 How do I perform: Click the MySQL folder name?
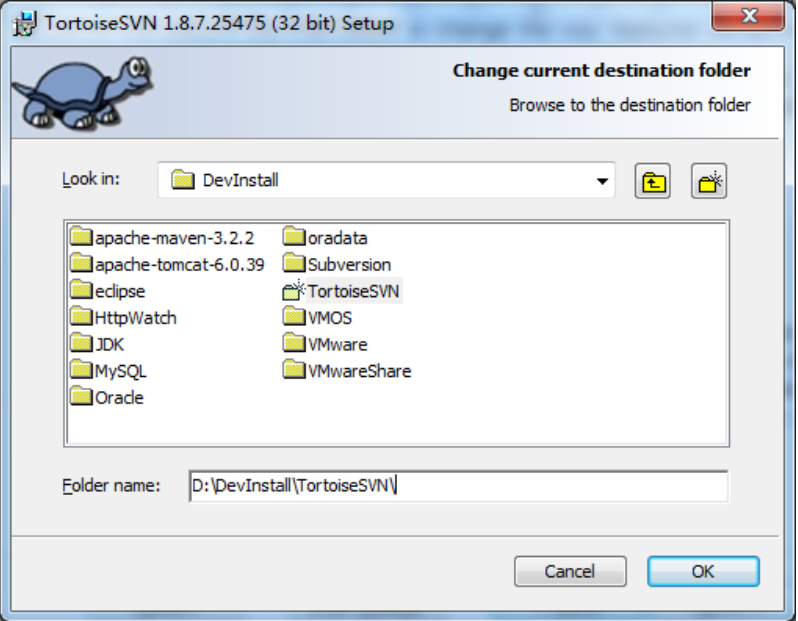click(121, 371)
